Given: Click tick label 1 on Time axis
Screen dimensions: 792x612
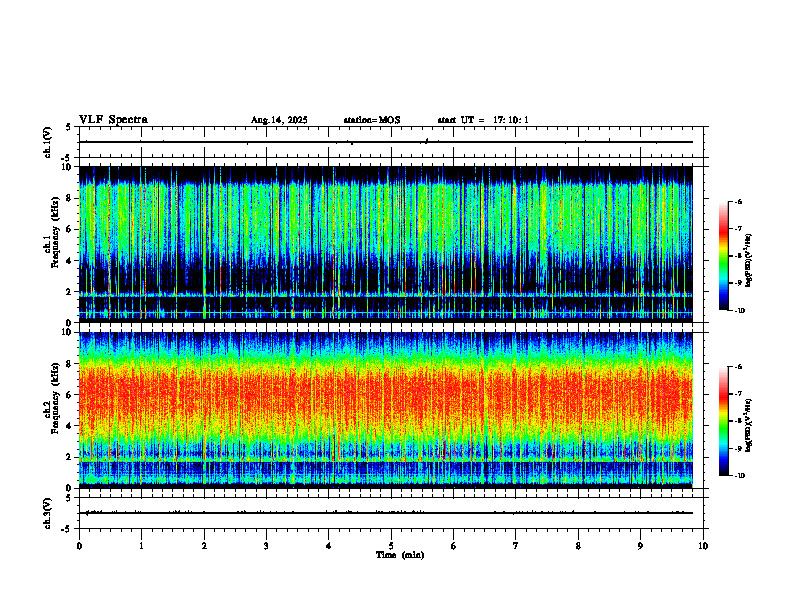Looking at the screenshot, I should pyautogui.click(x=141, y=546).
